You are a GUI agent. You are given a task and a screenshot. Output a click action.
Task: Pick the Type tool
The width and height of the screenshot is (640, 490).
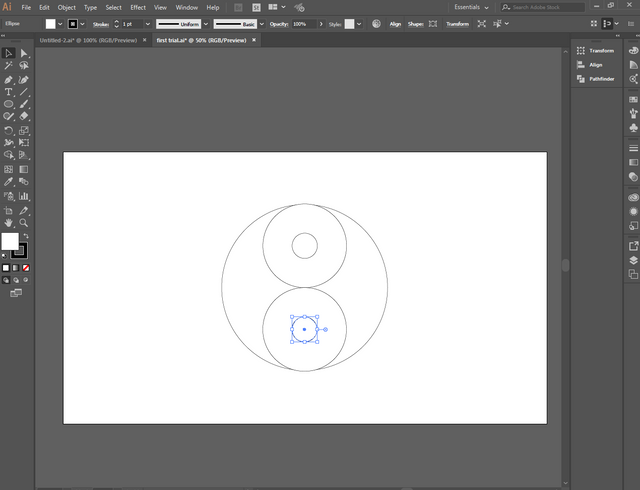(x=9, y=91)
